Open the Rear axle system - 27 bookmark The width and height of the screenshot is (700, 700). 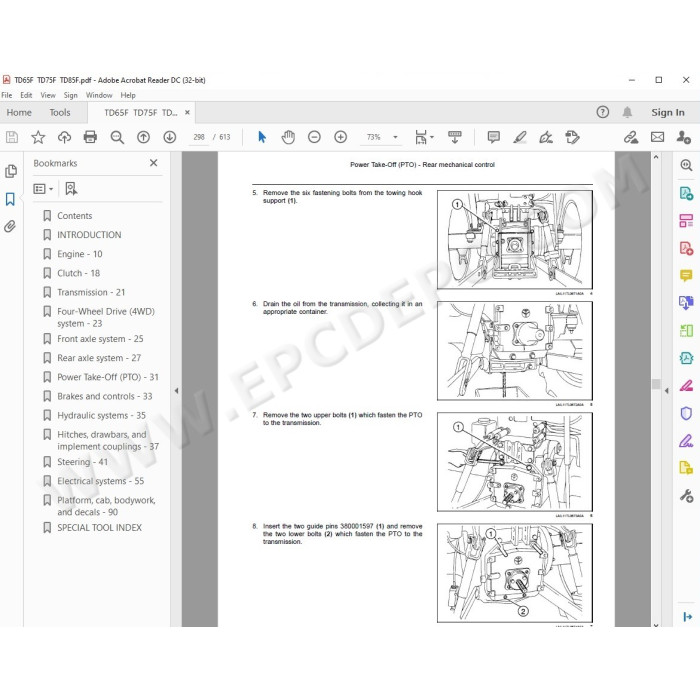[99, 358]
